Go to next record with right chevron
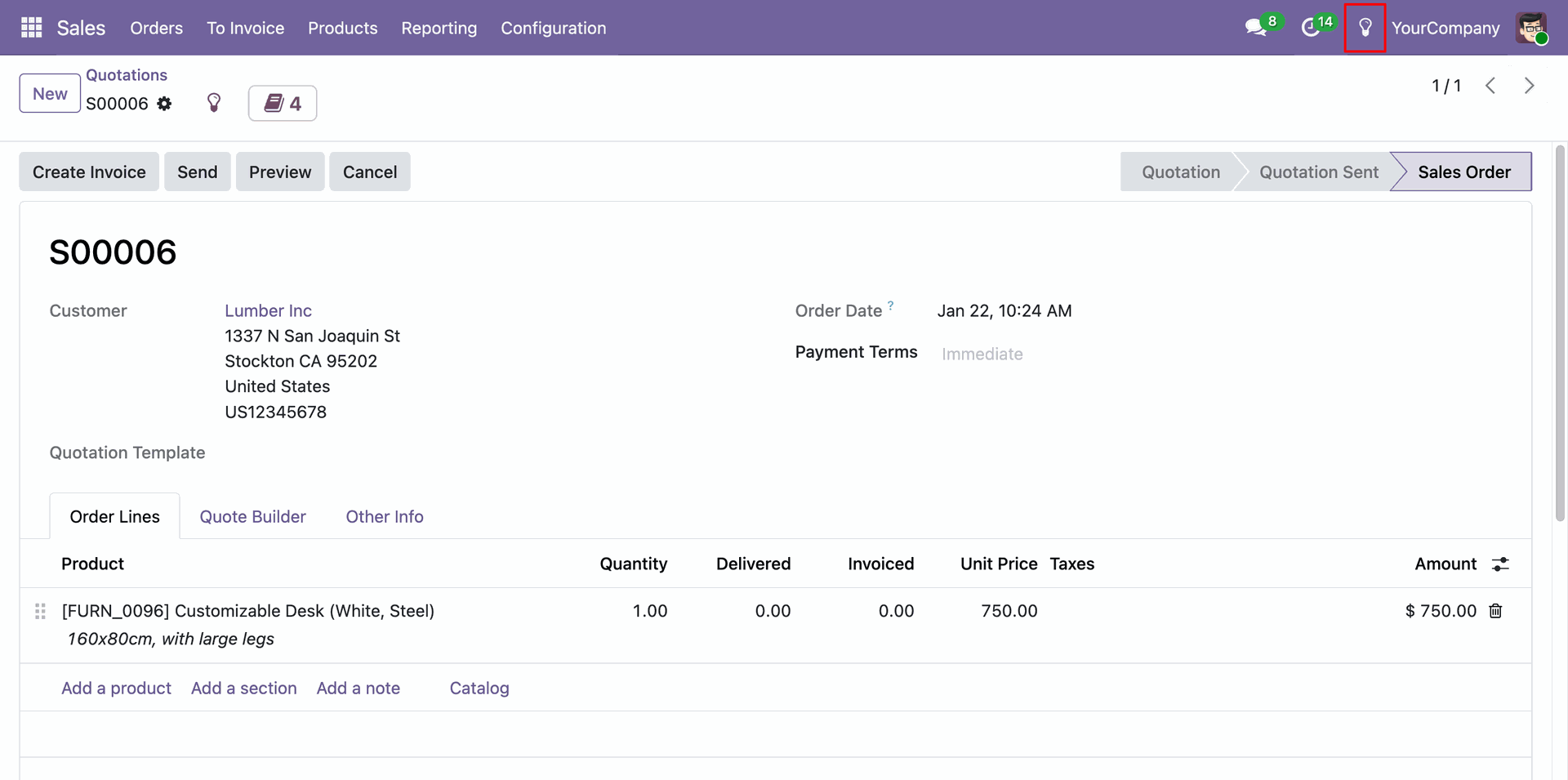This screenshot has width=1568, height=780. tap(1529, 86)
